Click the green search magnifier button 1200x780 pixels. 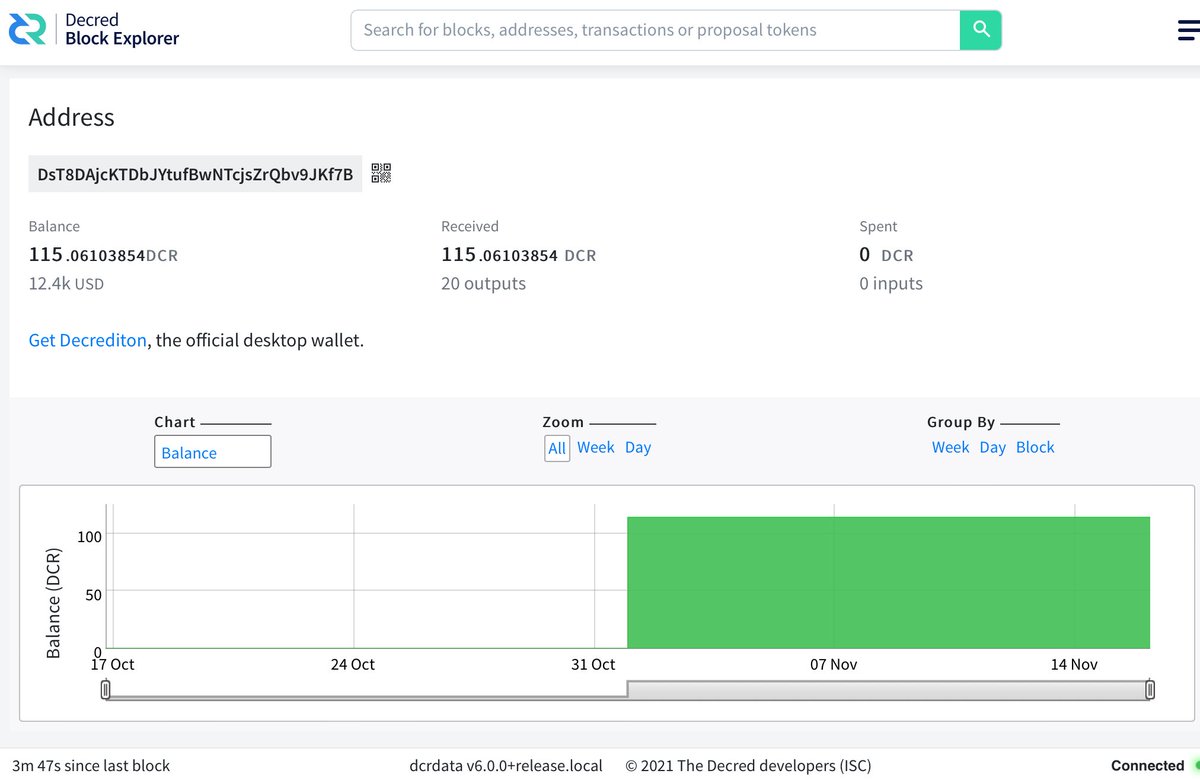coord(981,30)
